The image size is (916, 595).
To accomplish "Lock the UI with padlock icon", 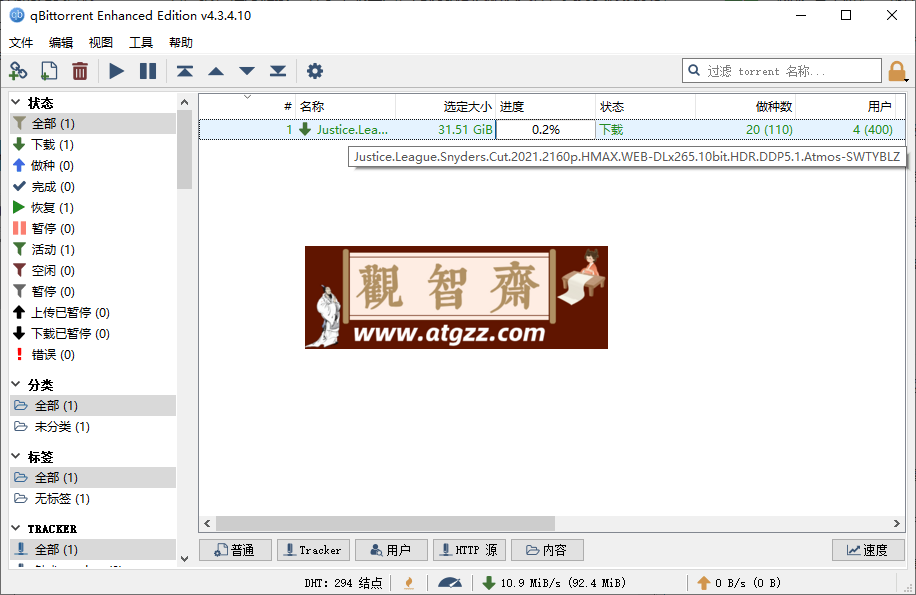I will click(x=897, y=71).
